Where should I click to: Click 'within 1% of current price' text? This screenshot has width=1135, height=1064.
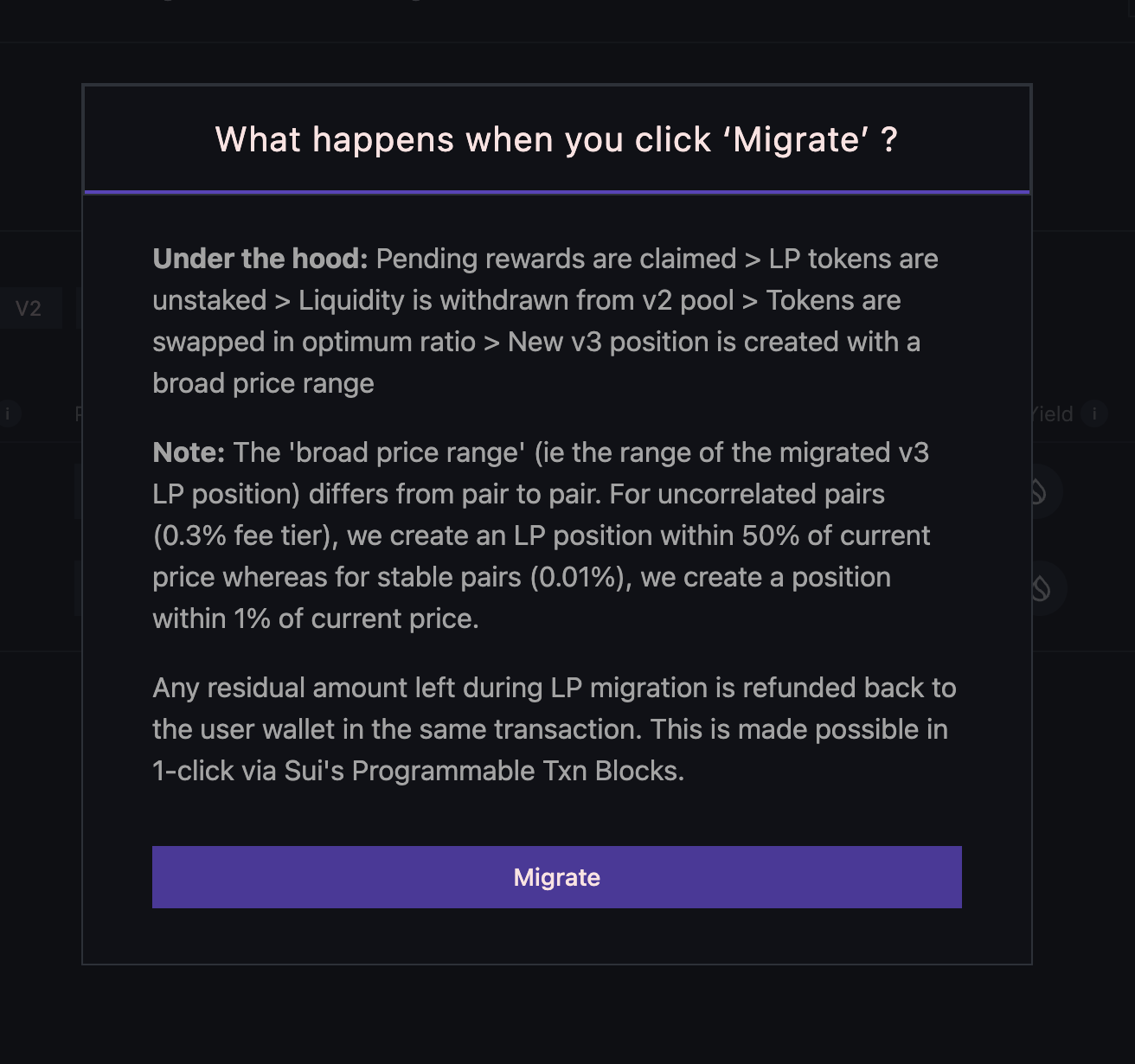315,619
